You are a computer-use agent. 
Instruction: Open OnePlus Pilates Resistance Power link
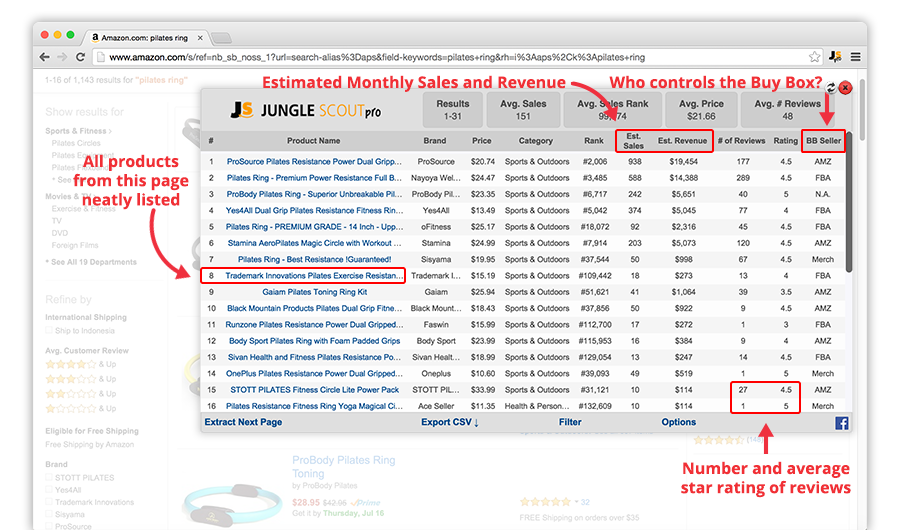coord(314,373)
